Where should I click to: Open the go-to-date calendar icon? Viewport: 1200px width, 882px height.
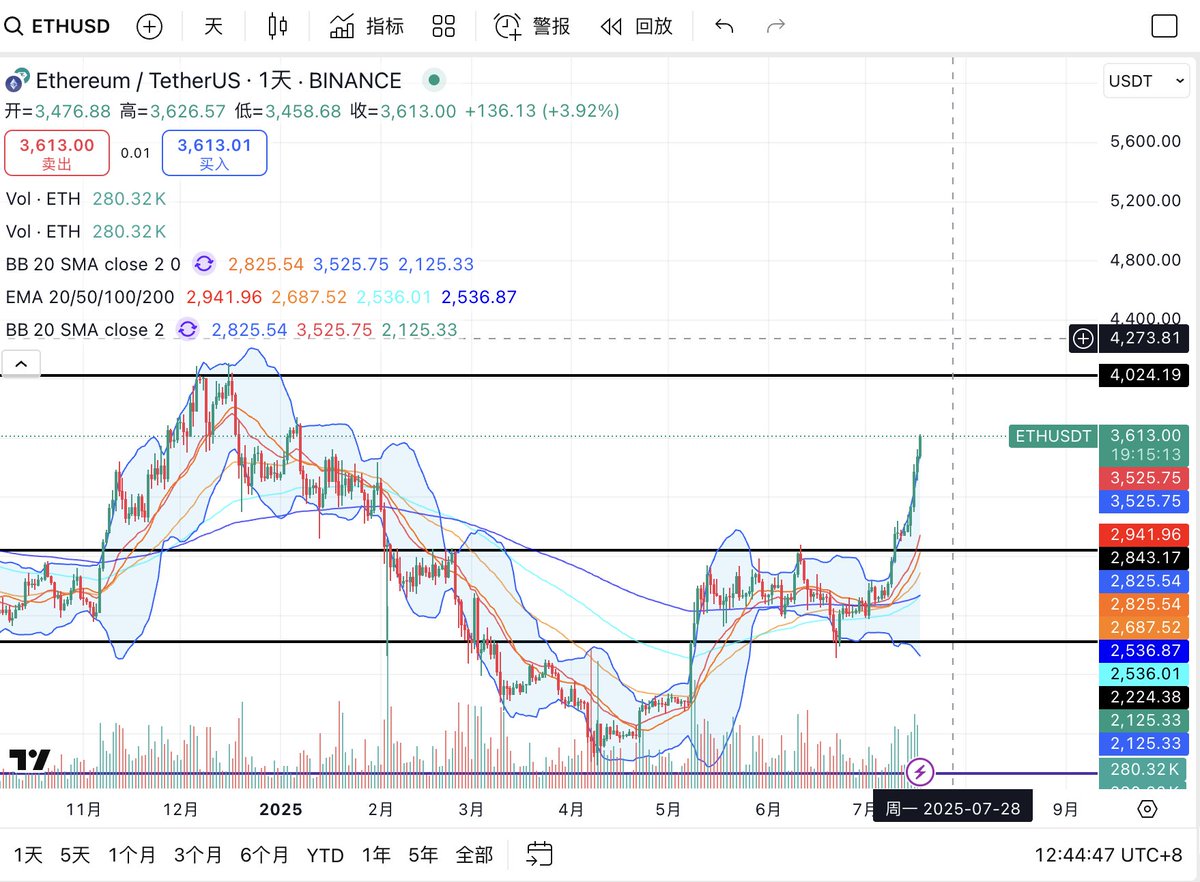point(539,854)
